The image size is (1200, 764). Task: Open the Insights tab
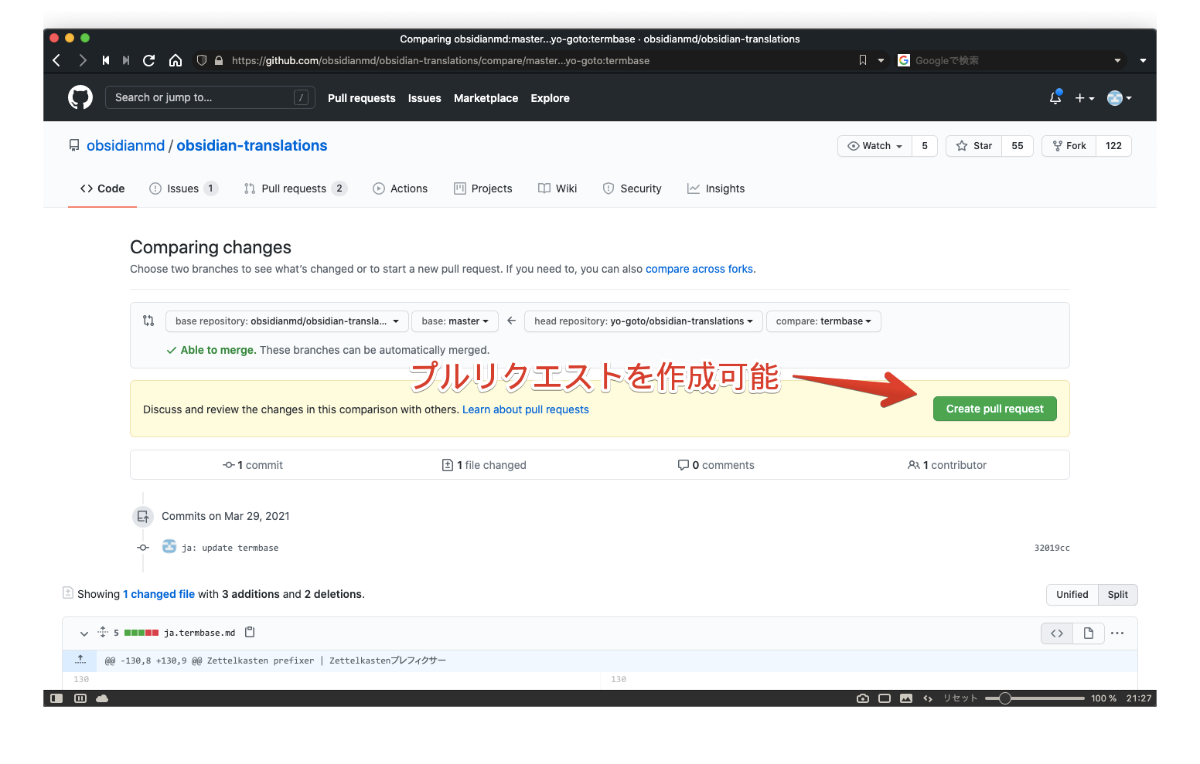coord(716,188)
